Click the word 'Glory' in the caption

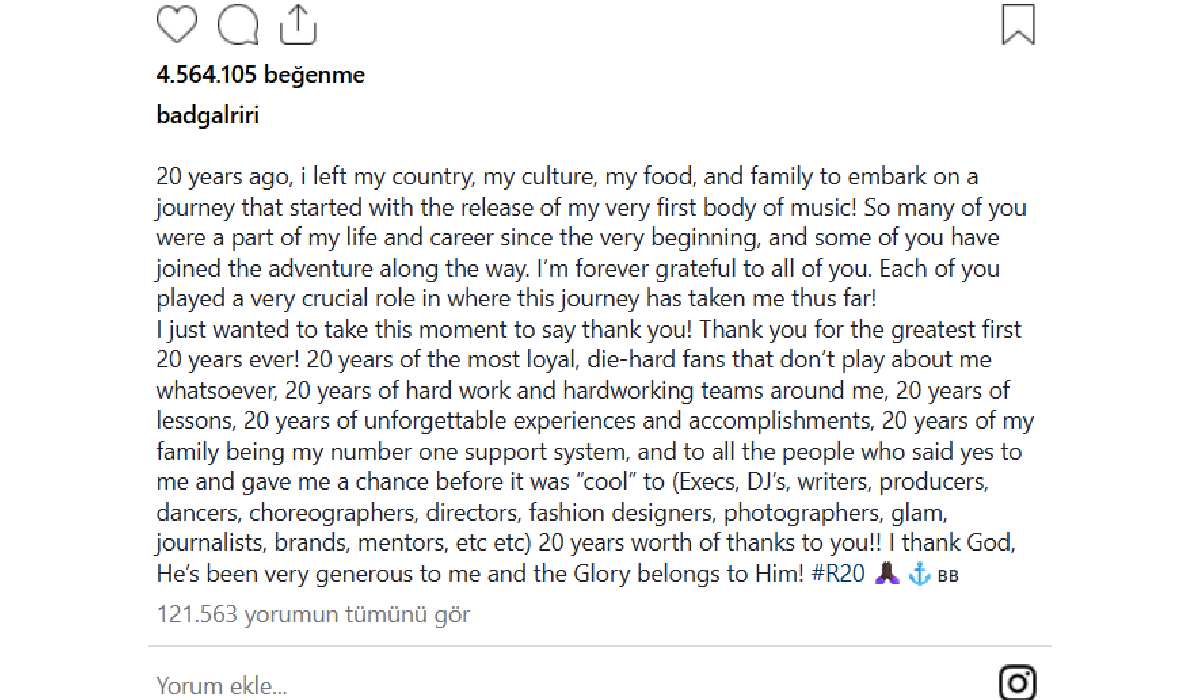(x=628, y=575)
